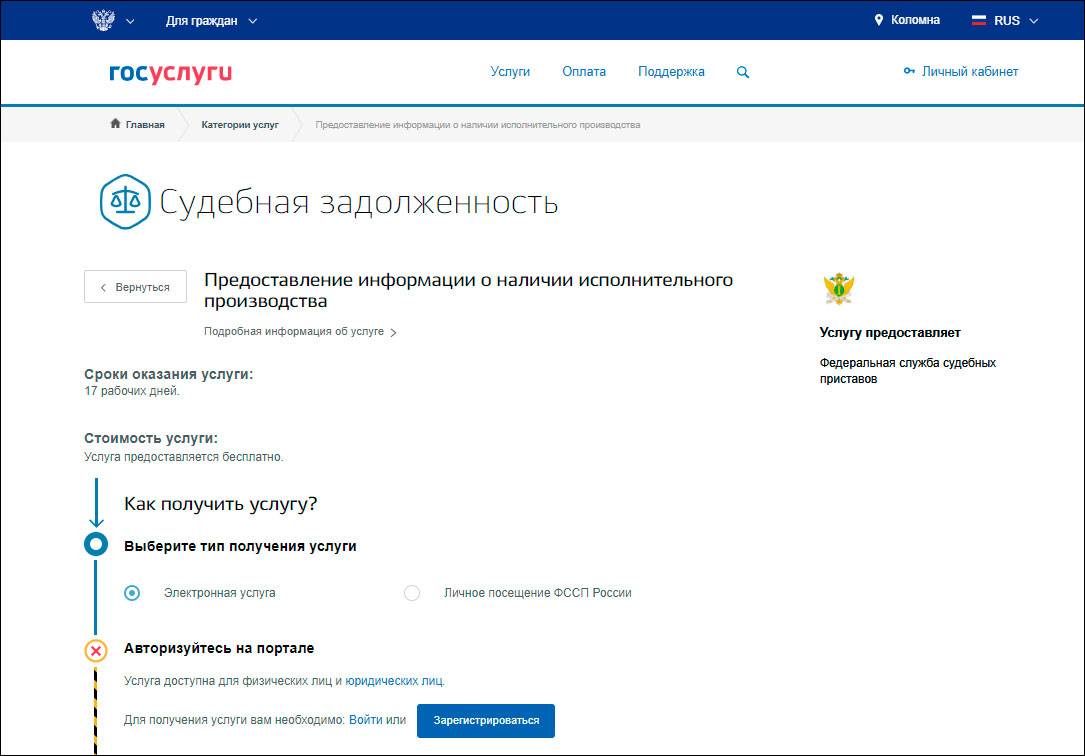The image size is (1085, 756).
Task: Click the scales icon beside Судебная задолженность
Action: click(125, 201)
